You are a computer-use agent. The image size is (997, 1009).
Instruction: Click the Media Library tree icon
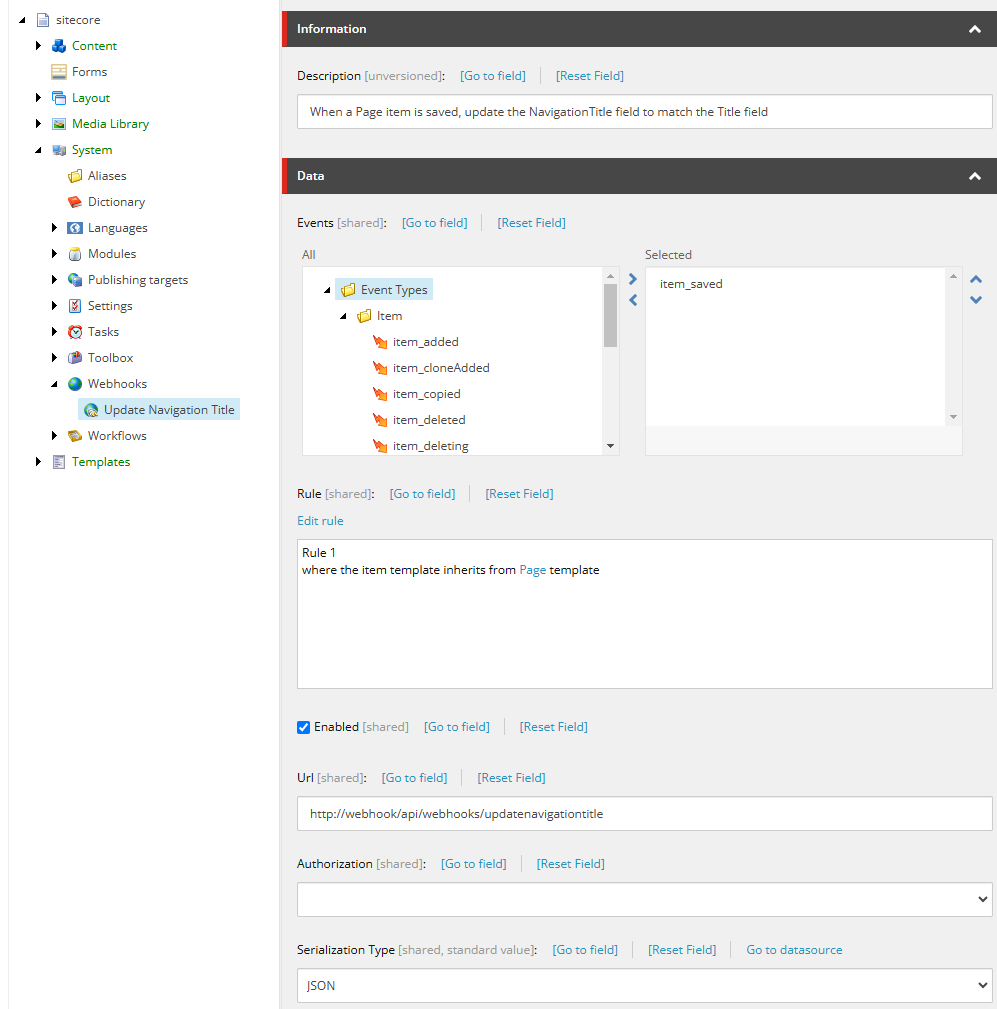[59, 124]
